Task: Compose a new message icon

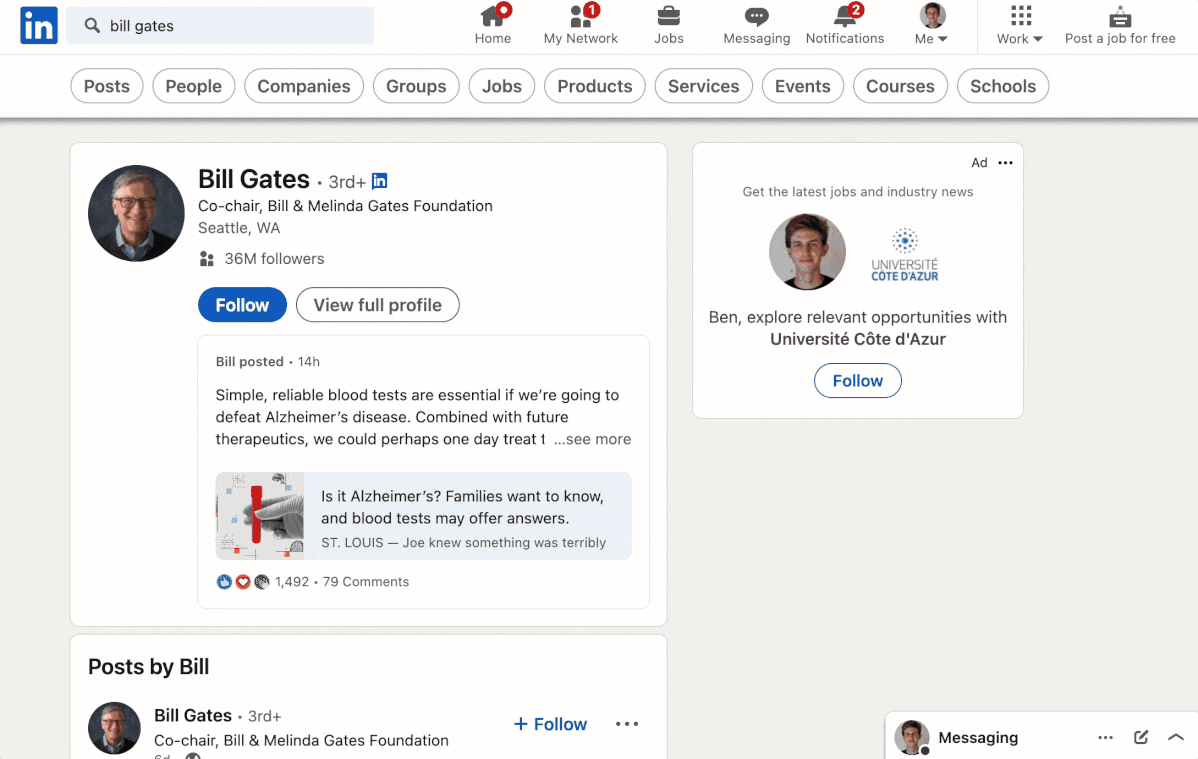Action: (x=1141, y=738)
